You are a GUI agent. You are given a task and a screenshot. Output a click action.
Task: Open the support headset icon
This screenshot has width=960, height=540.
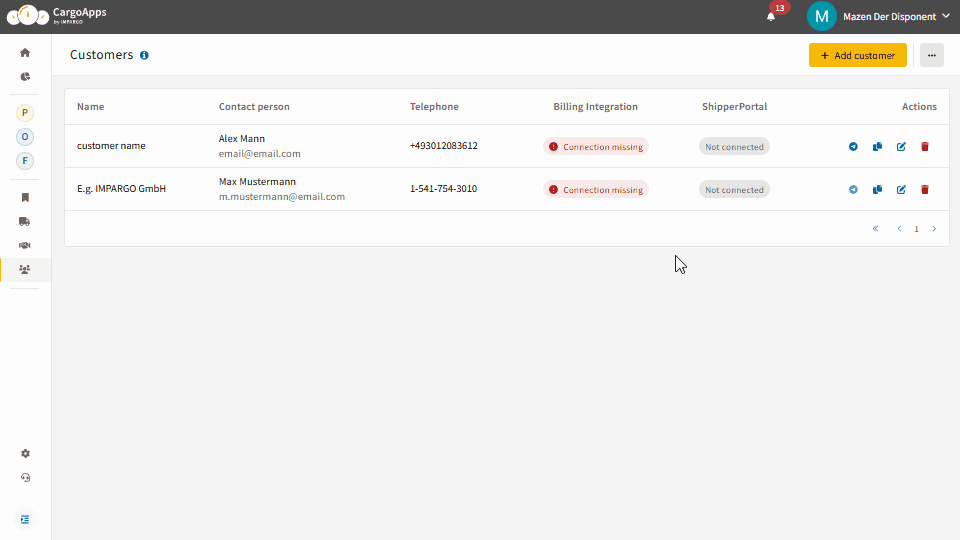point(25,478)
